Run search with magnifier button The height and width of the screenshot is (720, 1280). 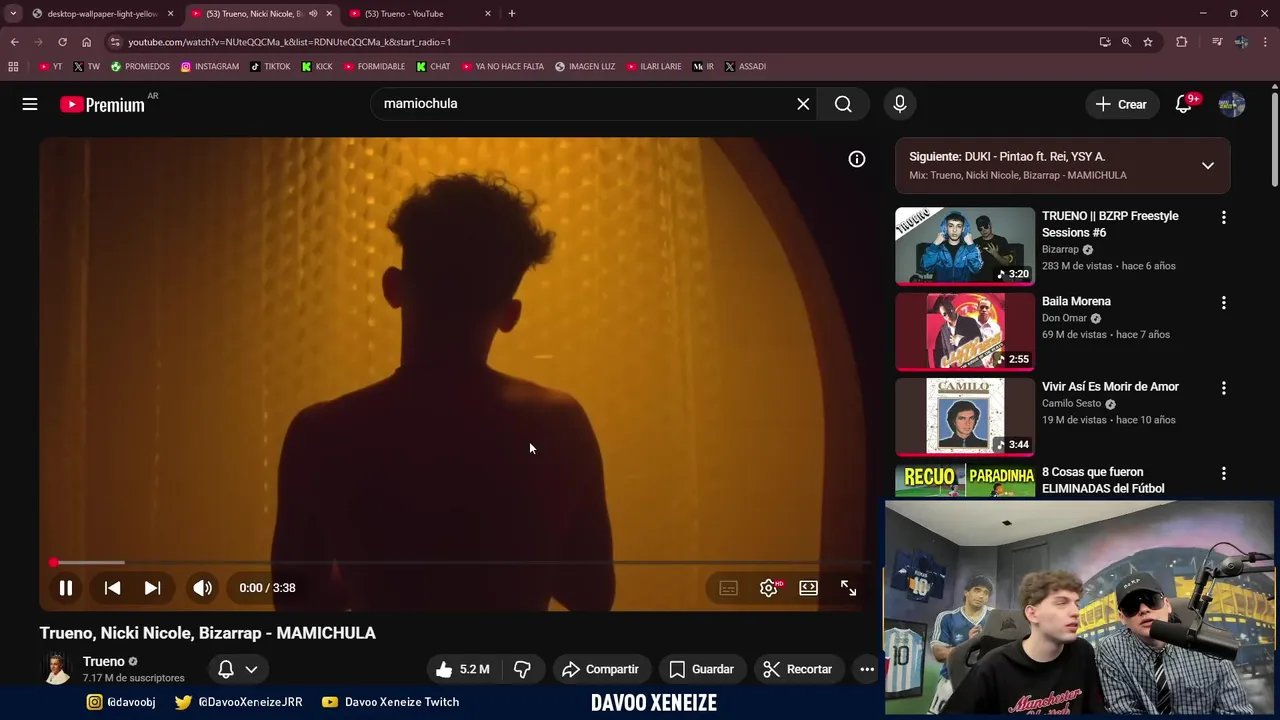click(x=843, y=104)
